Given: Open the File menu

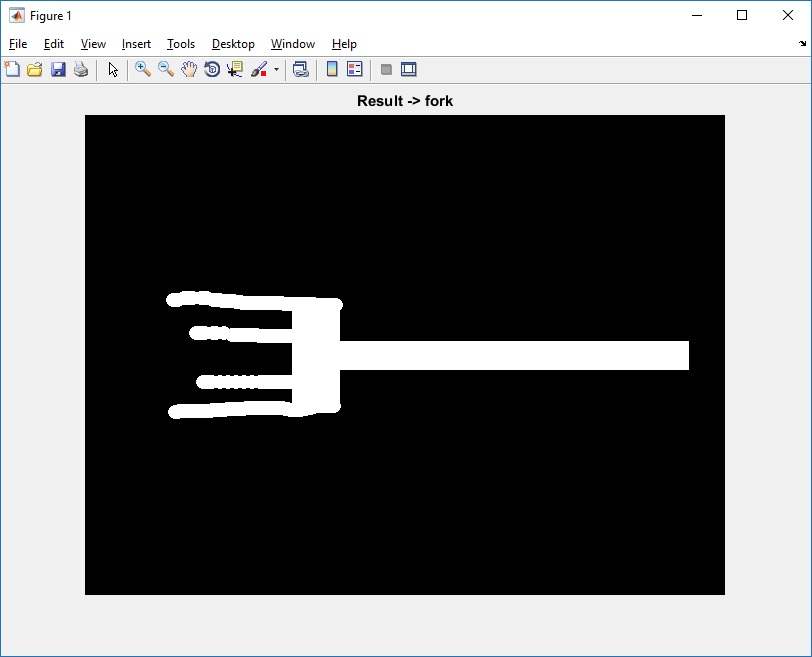Looking at the screenshot, I should click(18, 44).
